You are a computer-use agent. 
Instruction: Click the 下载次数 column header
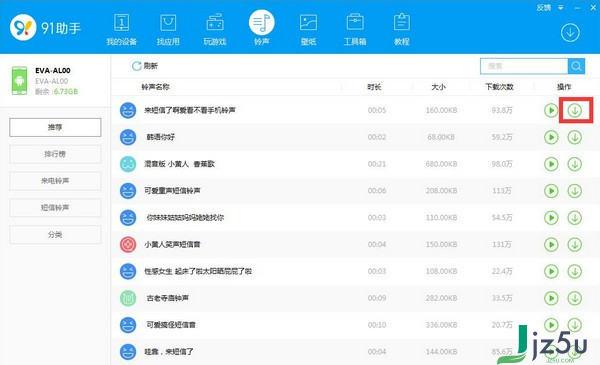499,87
